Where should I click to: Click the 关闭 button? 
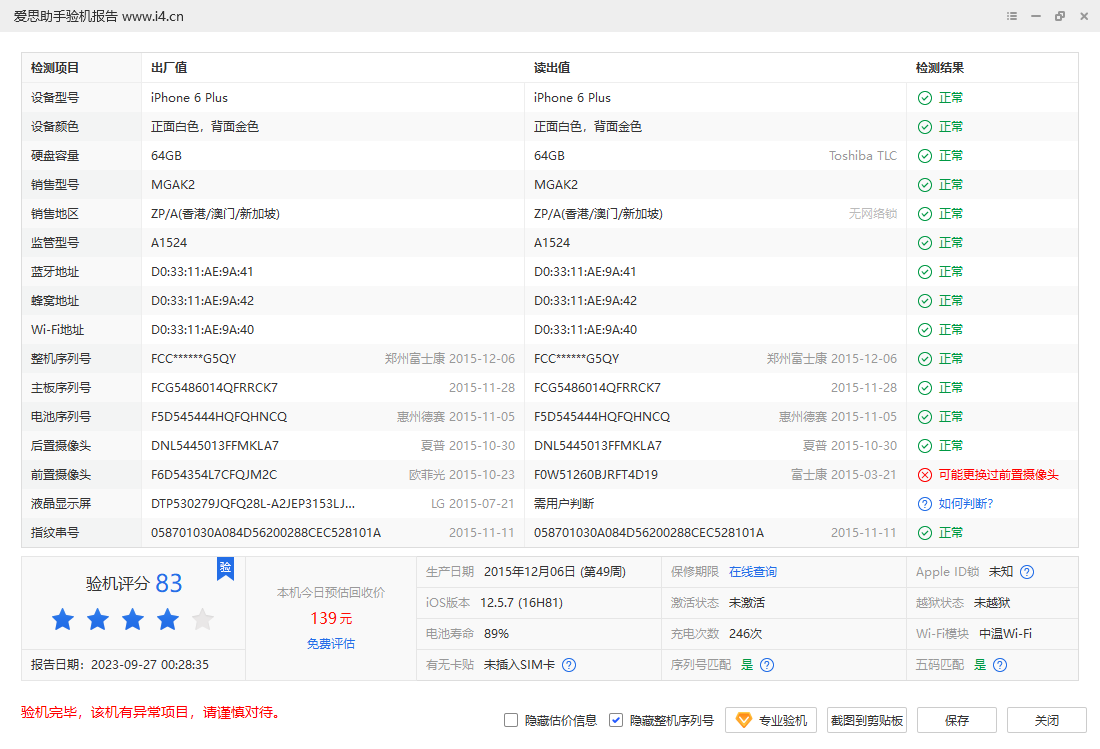coord(1047,720)
